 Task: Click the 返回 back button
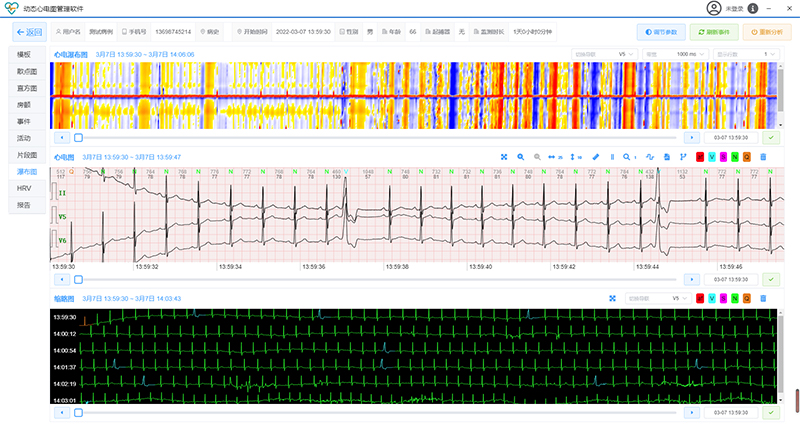click(x=27, y=32)
